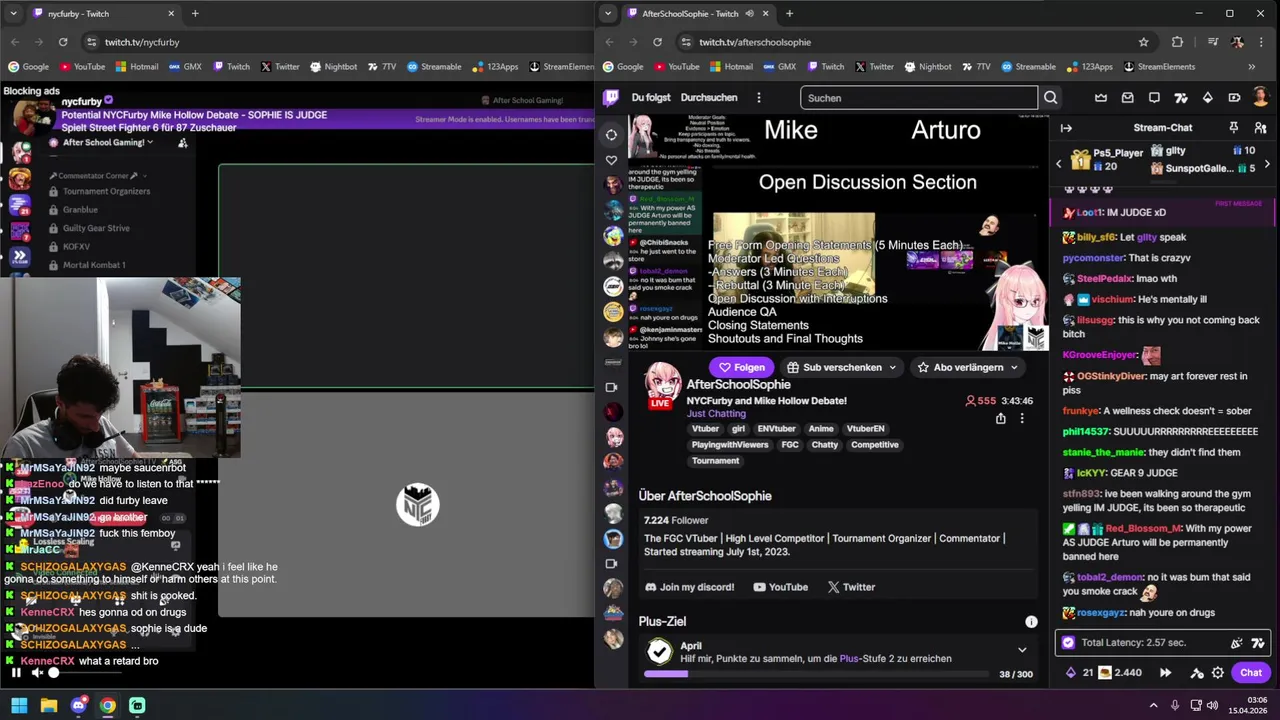
Task: Expand the April Plus-Ziel chevron
Action: point(1022,650)
